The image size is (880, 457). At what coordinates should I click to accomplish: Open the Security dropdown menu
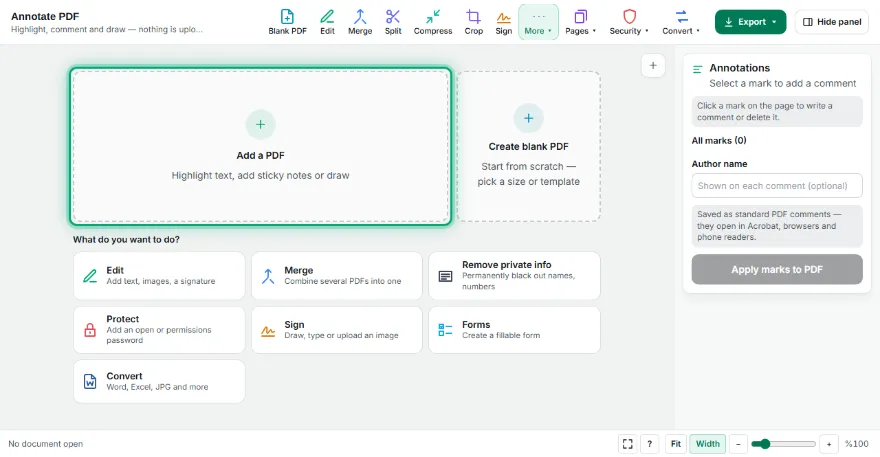(629, 22)
